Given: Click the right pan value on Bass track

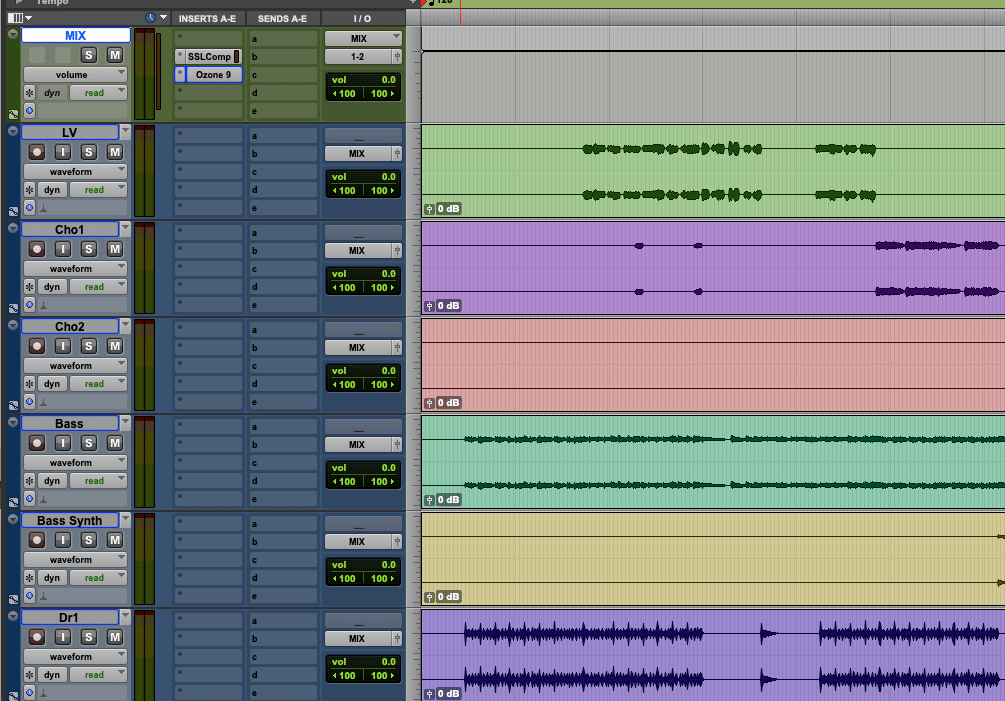Looking at the screenshot, I should coord(383,481).
